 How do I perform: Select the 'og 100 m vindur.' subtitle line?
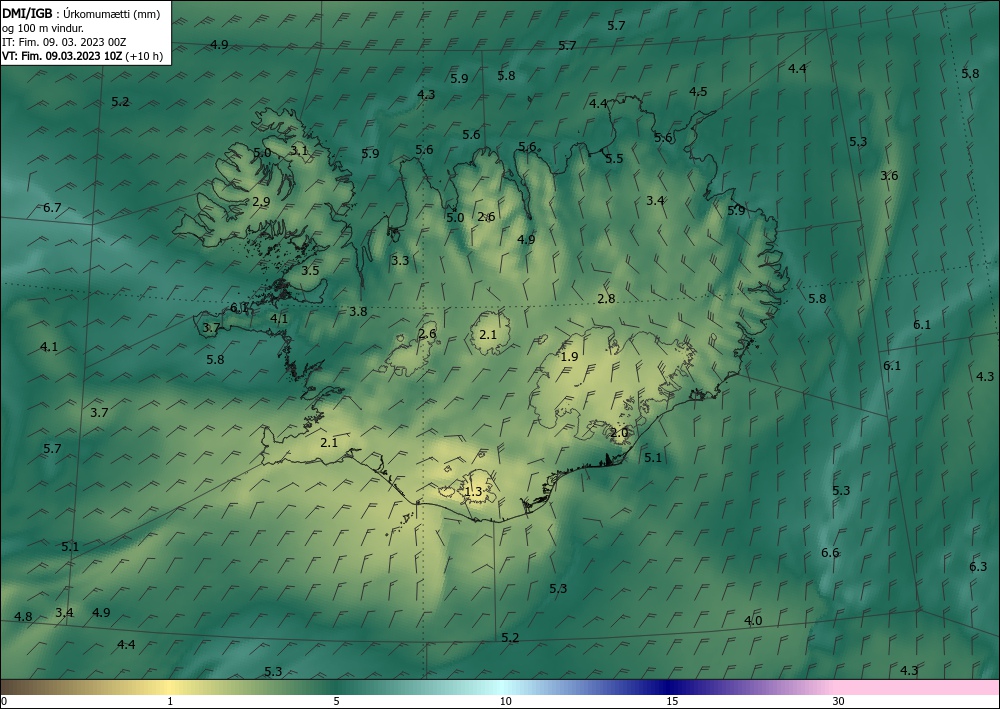tap(43, 28)
